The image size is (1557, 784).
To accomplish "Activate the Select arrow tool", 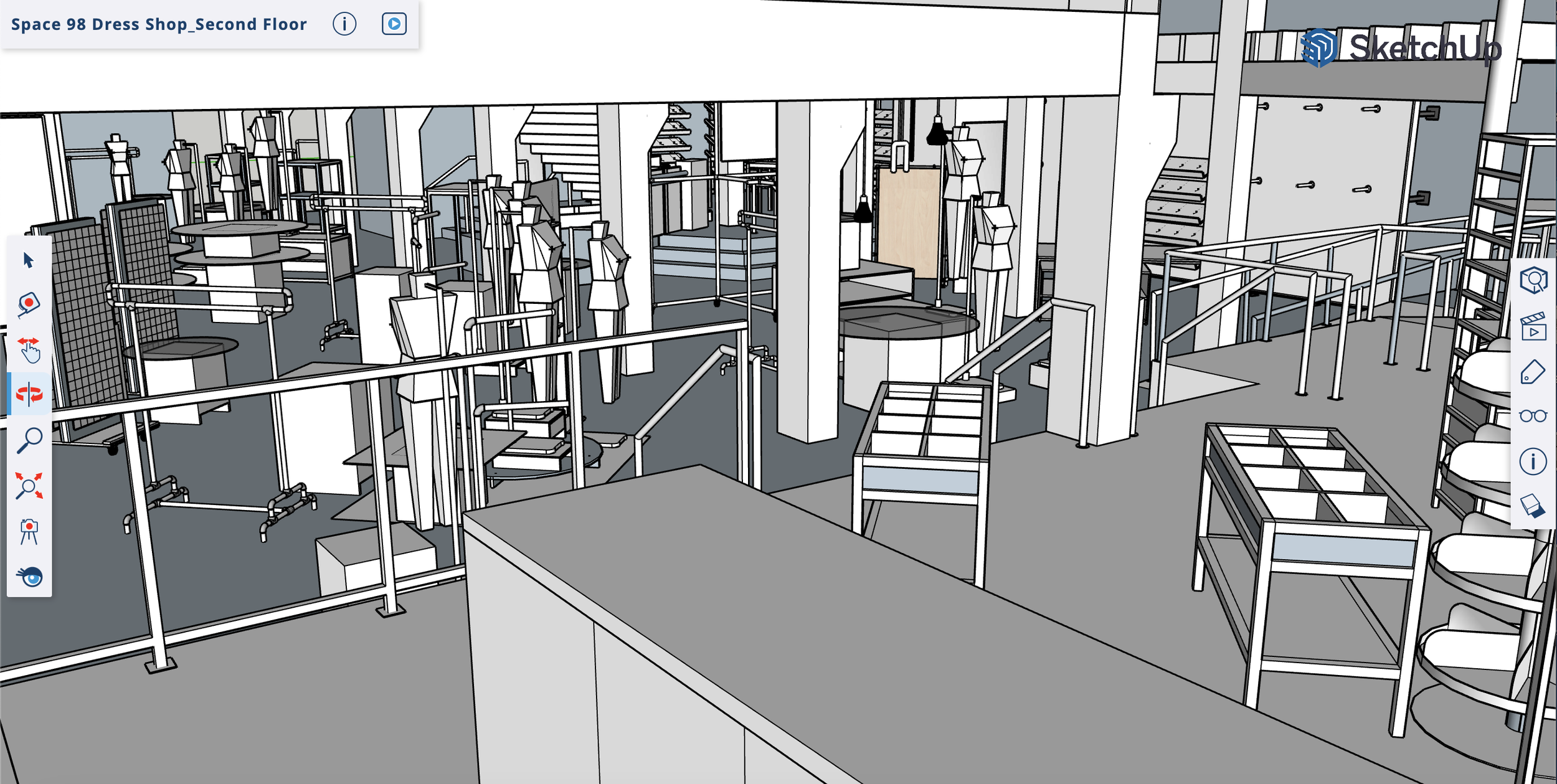I will point(29,260).
